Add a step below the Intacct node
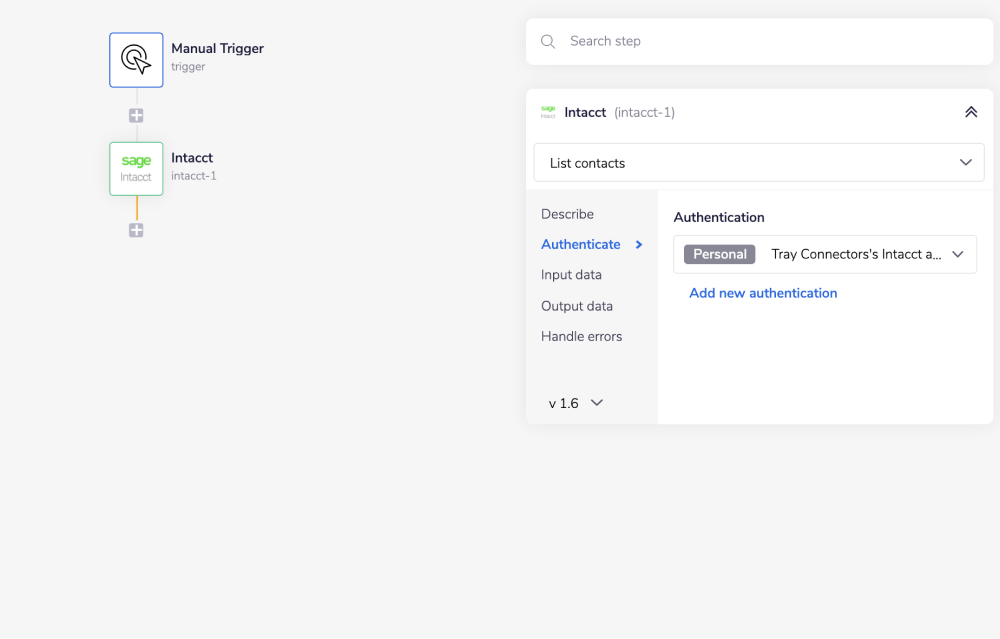The height and width of the screenshot is (639, 1000). click(136, 230)
